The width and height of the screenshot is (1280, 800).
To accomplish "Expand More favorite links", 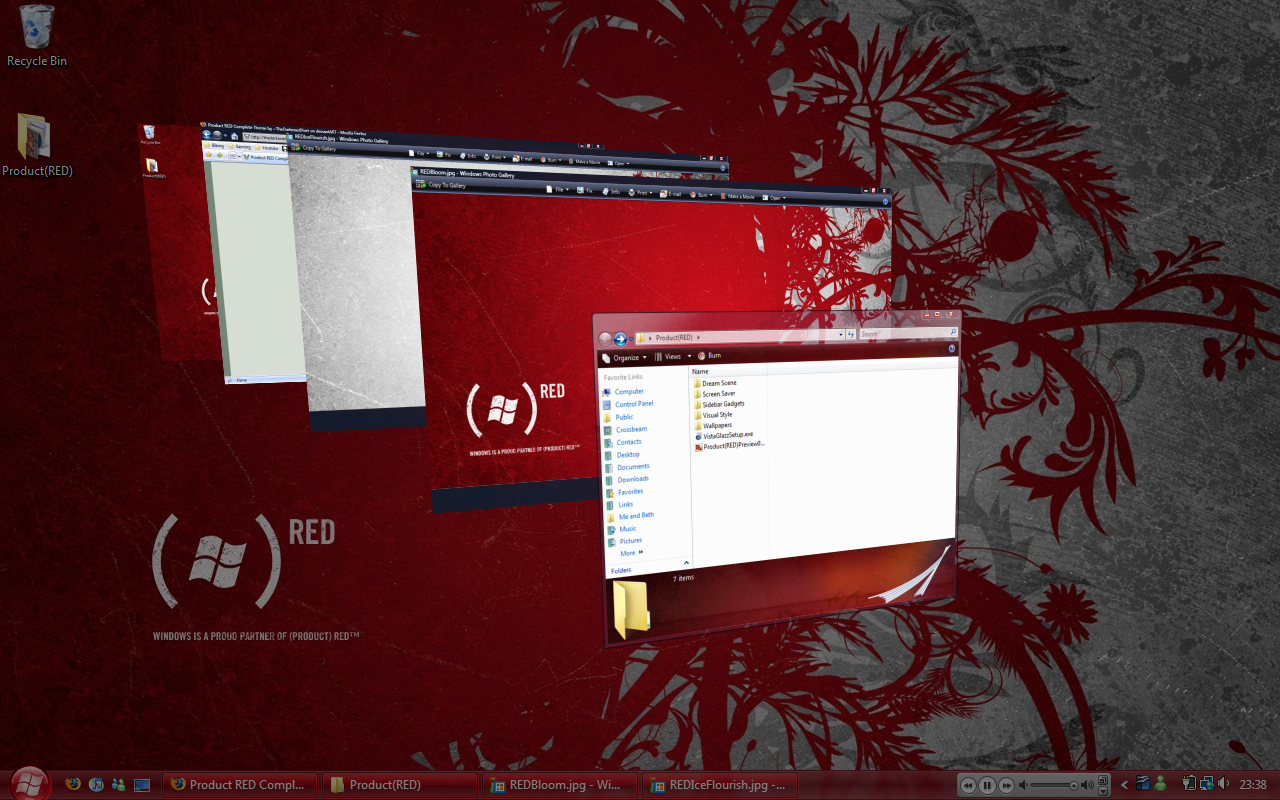I will [x=631, y=553].
